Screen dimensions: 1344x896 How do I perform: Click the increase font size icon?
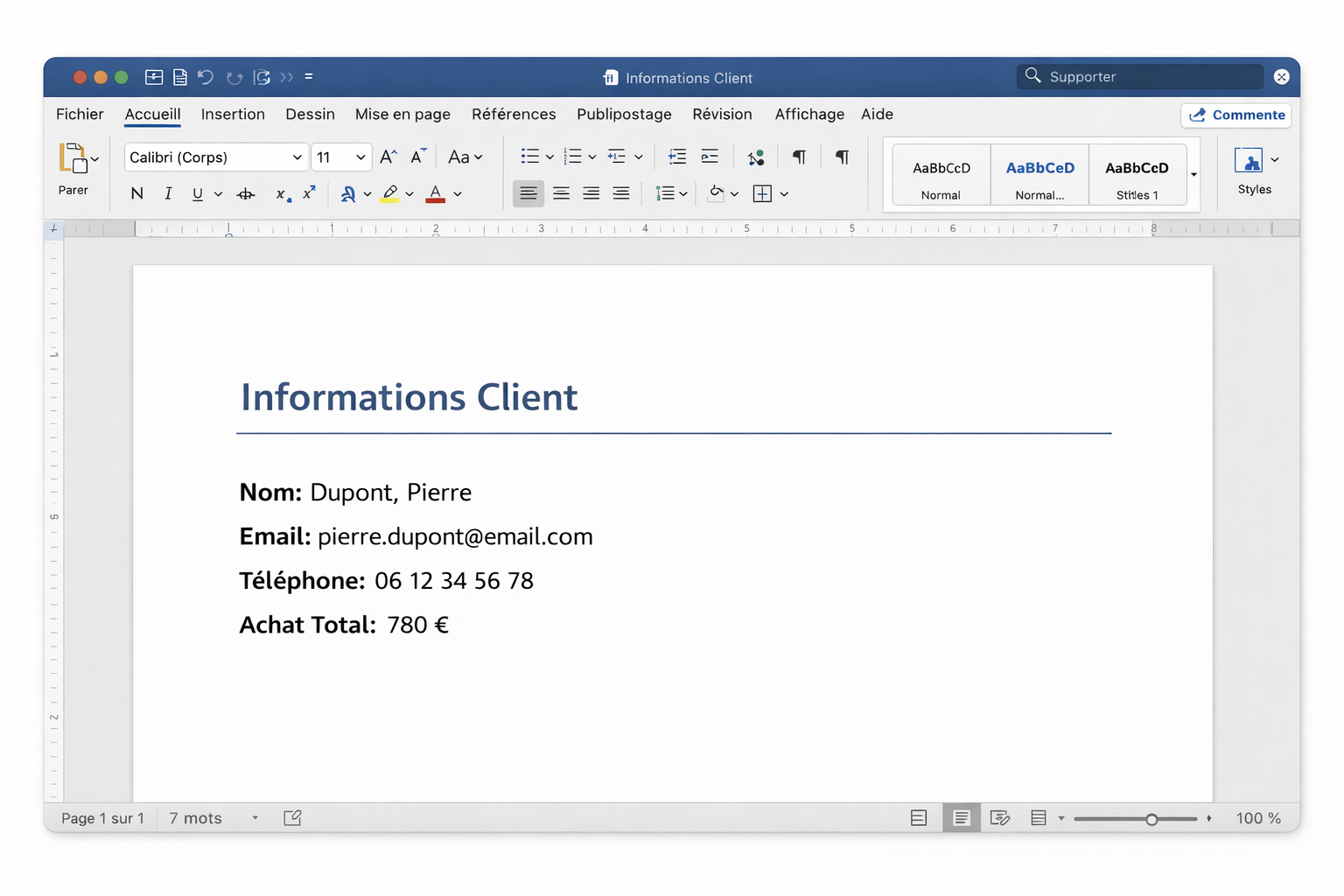pos(388,157)
